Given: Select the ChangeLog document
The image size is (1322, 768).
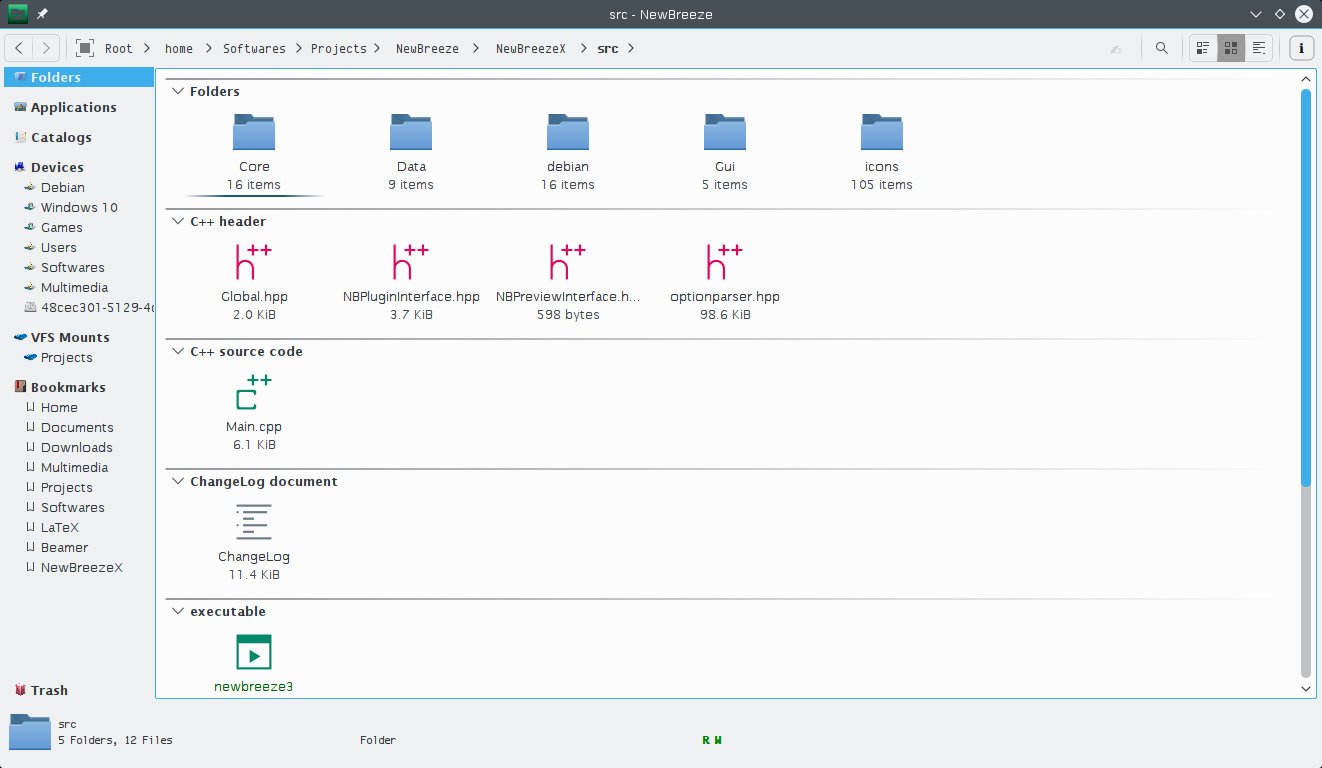Looking at the screenshot, I should [254, 541].
